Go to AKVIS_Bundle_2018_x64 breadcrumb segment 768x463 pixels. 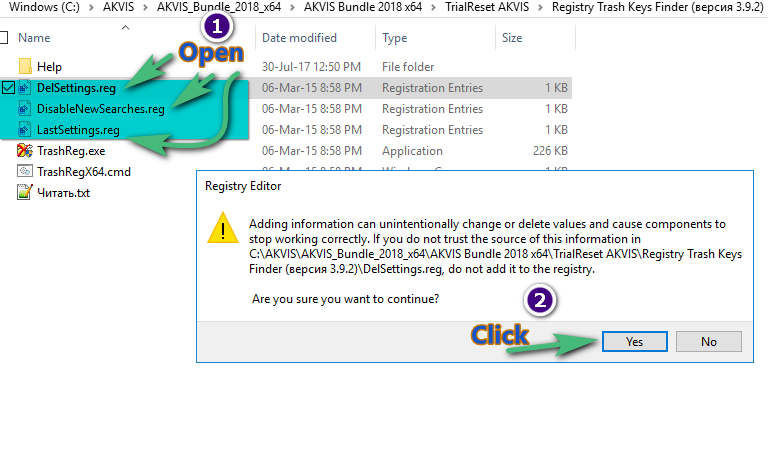[219, 7]
